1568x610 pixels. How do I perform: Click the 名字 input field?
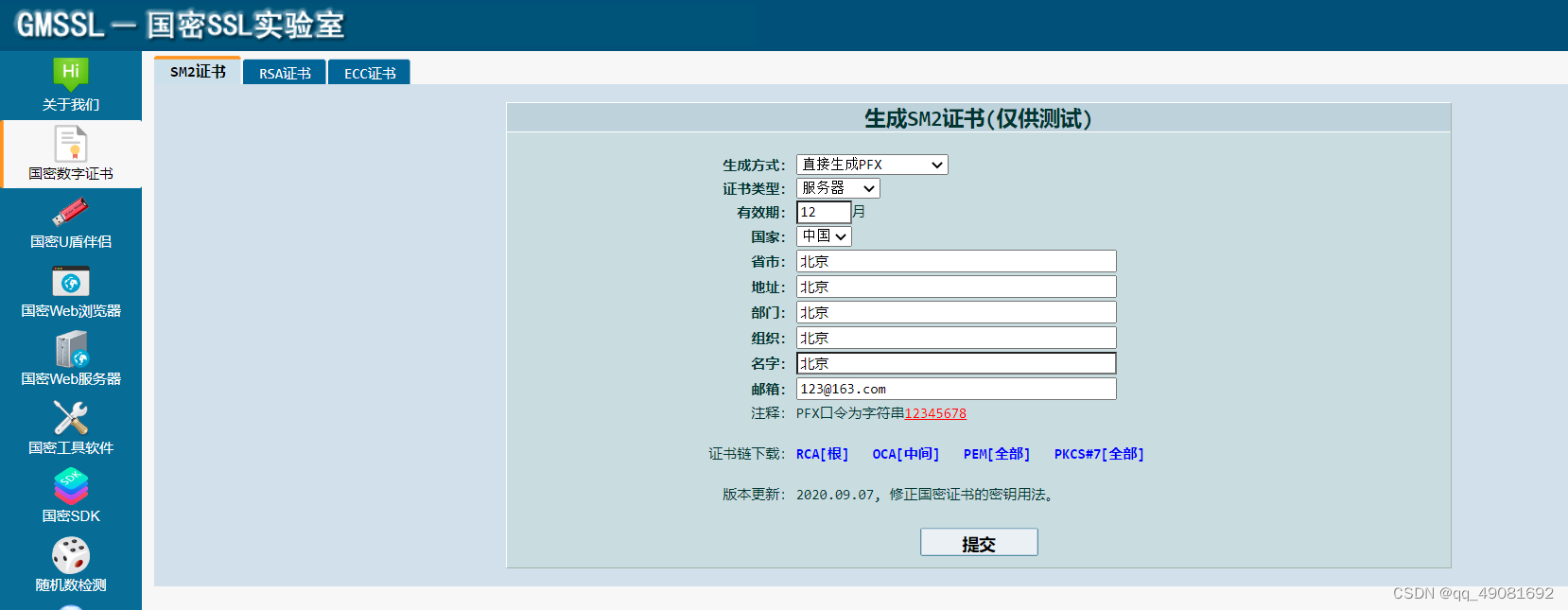click(x=956, y=363)
